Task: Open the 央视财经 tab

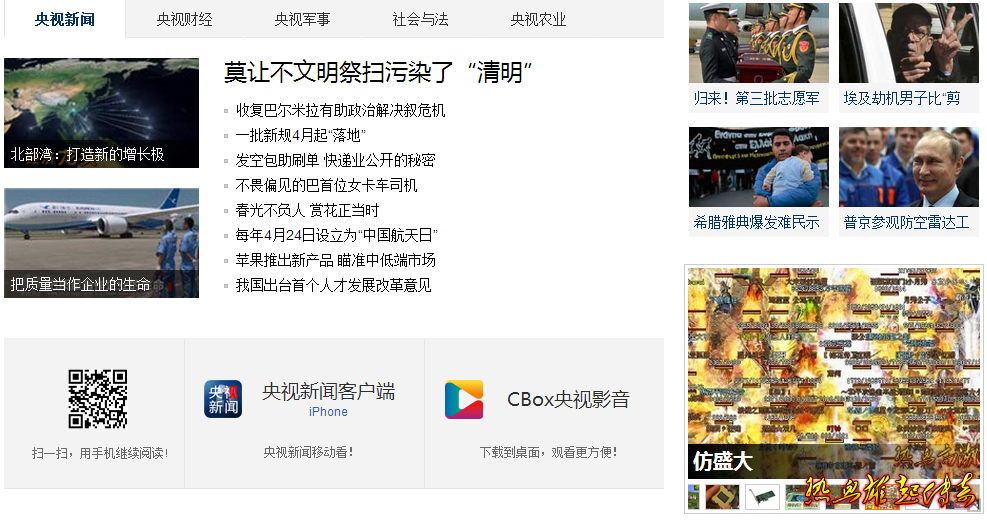Action: pyautogui.click(x=184, y=20)
